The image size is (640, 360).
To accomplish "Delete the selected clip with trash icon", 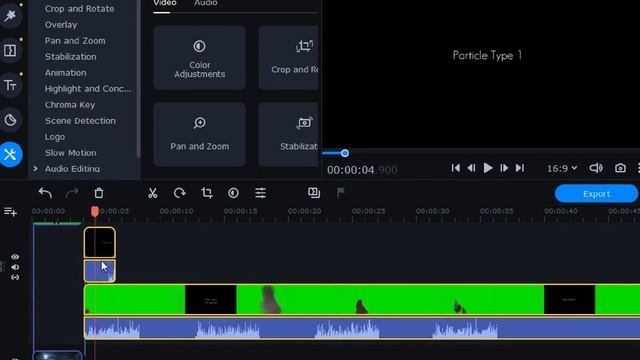I will pyautogui.click(x=99, y=193).
